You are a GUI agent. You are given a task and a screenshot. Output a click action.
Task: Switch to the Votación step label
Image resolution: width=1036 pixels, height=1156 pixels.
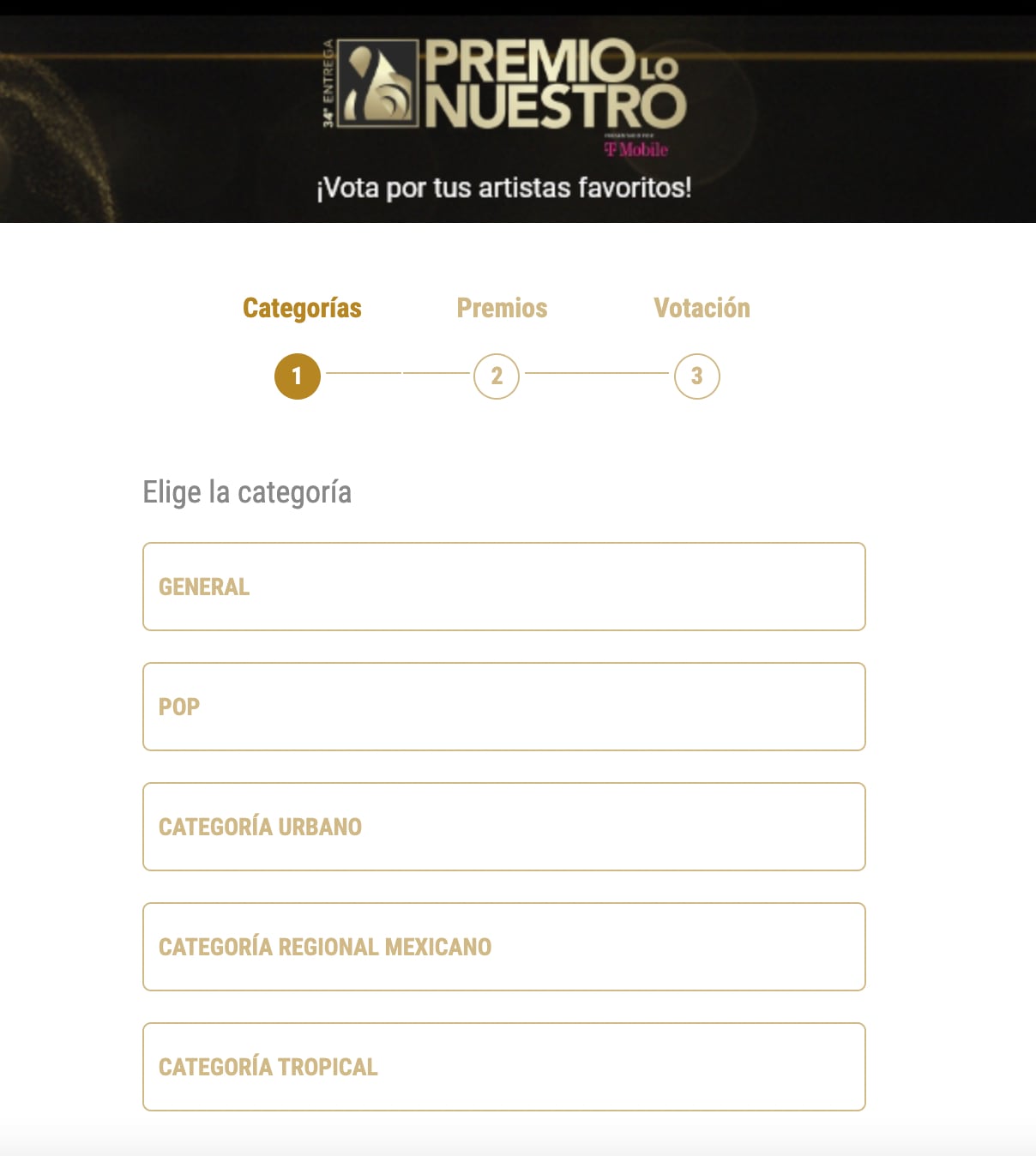coord(702,308)
